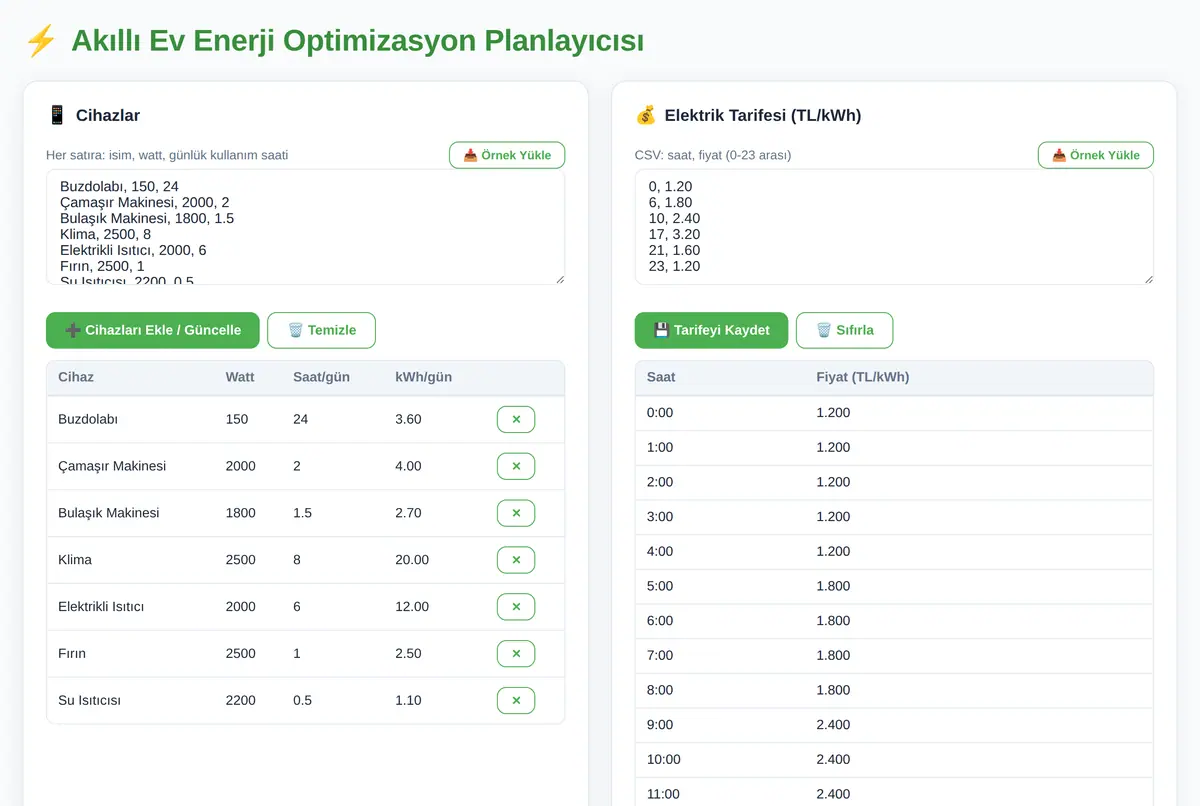Click the Sıfırla button
This screenshot has width=1200, height=806.
[x=844, y=330]
